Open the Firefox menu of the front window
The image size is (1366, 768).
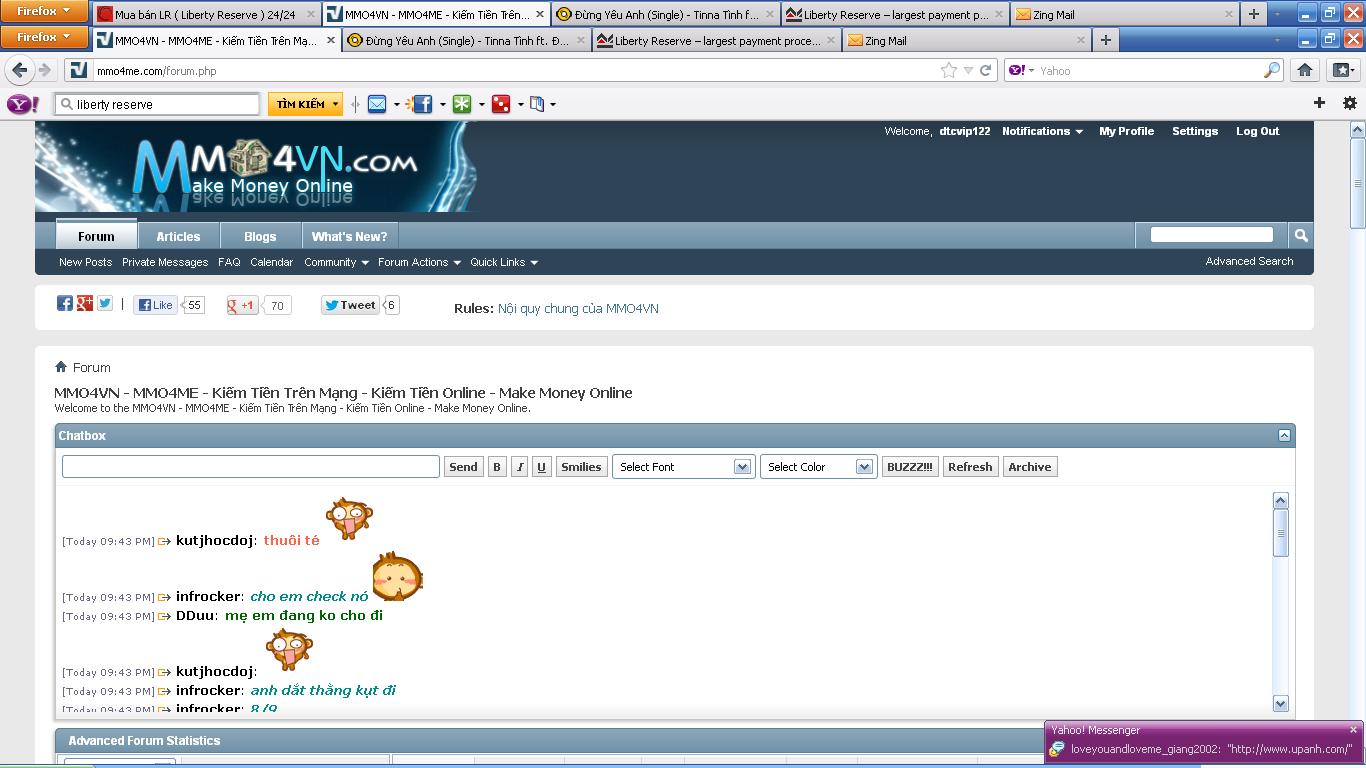[x=44, y=38]
